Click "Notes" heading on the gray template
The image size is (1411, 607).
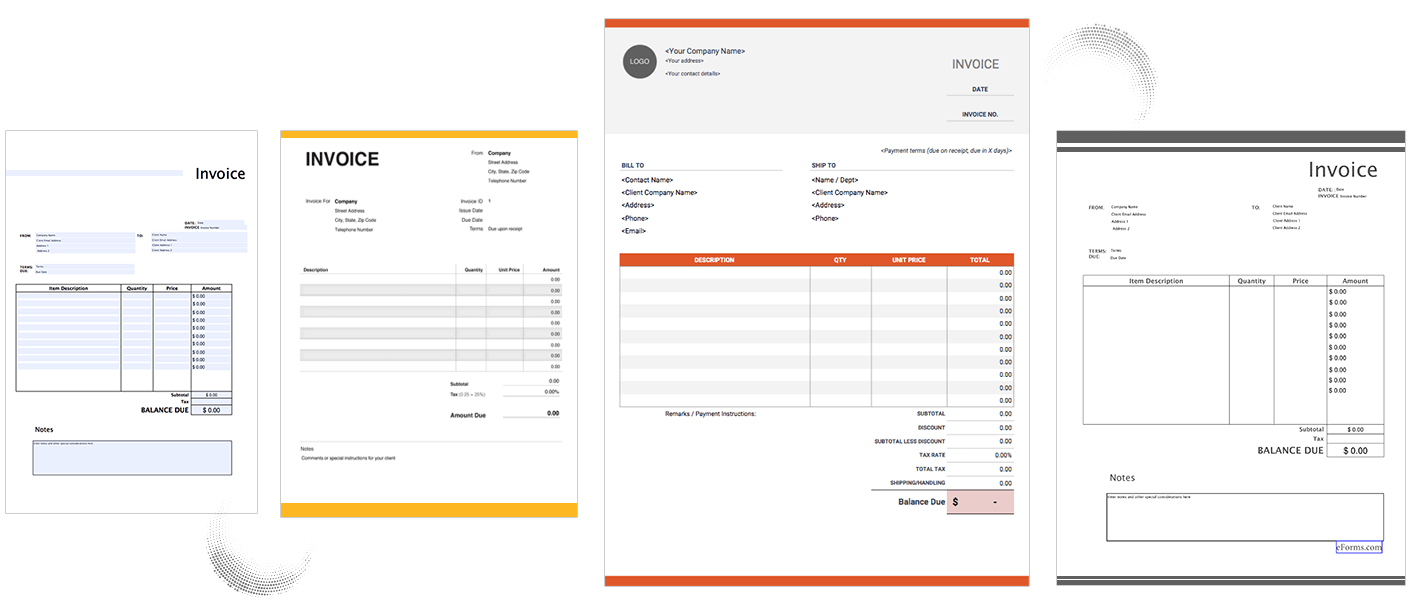(x=1122, y=478)
